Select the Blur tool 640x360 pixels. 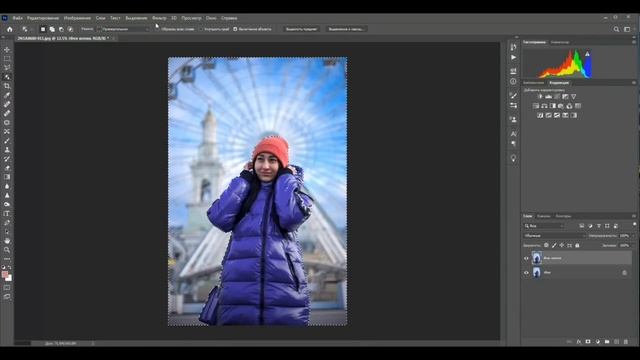[7, 186]
